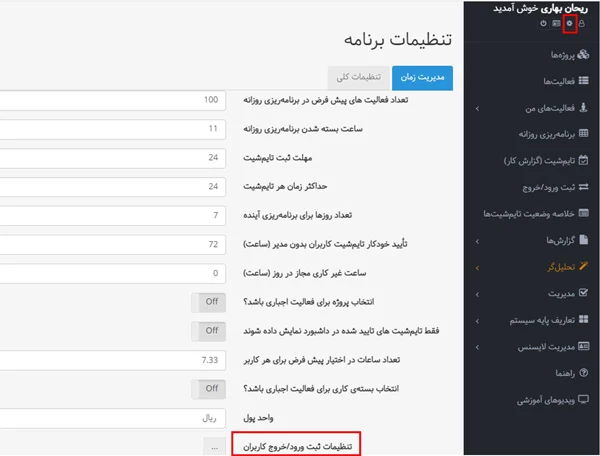Expand the تعاریف پایه سیستم sidebar menu

[x=476, y=321]
